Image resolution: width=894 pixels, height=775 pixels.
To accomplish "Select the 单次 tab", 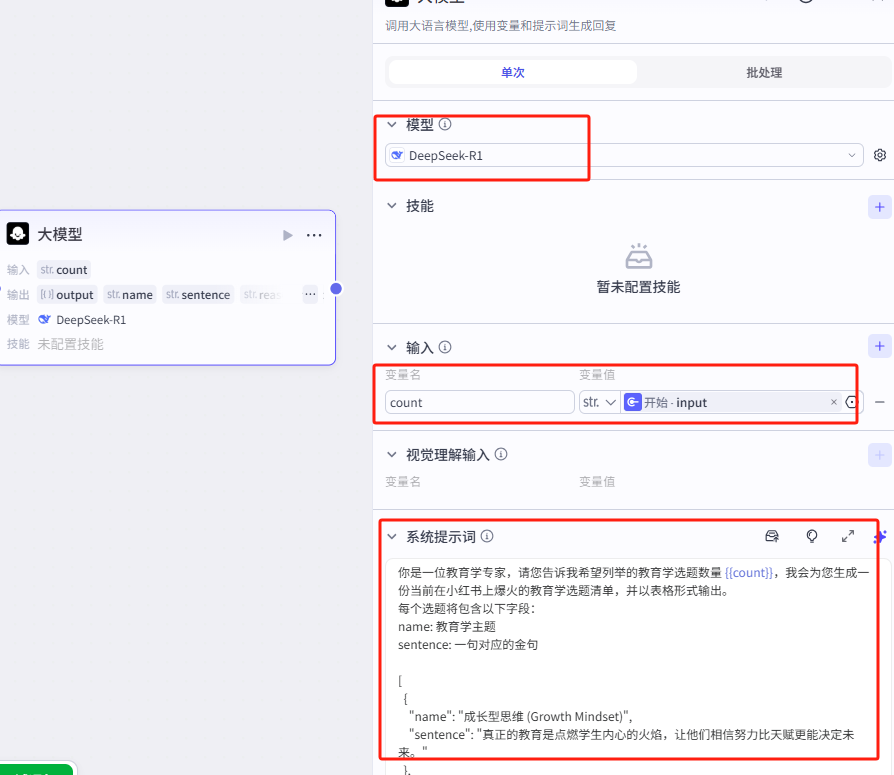I will [x=512, y=72].
